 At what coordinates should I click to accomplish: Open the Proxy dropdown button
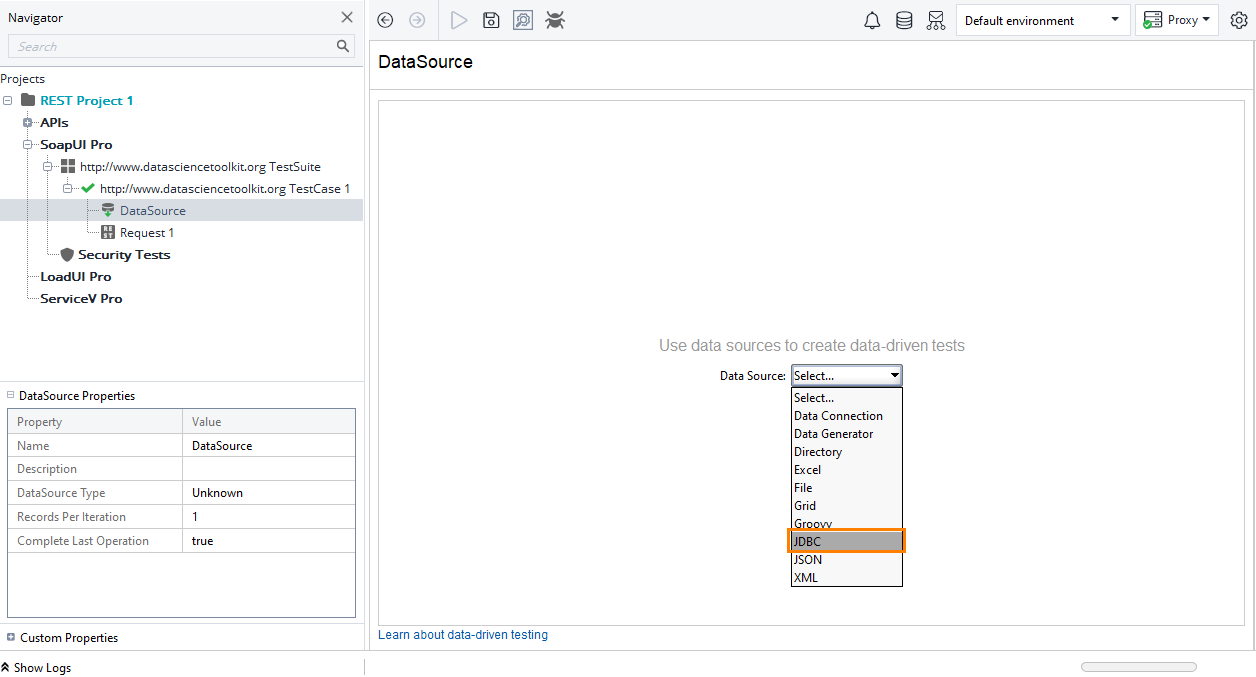tap(1176, 20)
